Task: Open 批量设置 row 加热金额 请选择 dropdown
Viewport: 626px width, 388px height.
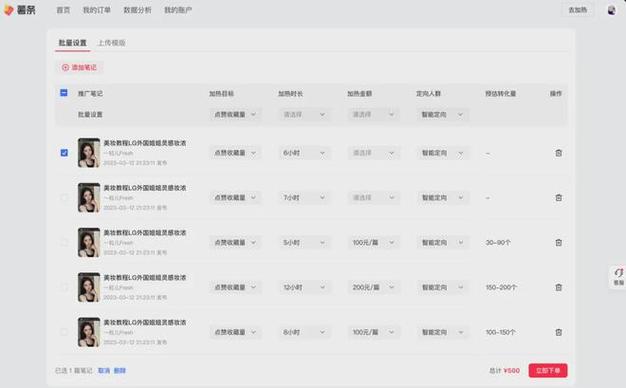Action: pos(373,115)
